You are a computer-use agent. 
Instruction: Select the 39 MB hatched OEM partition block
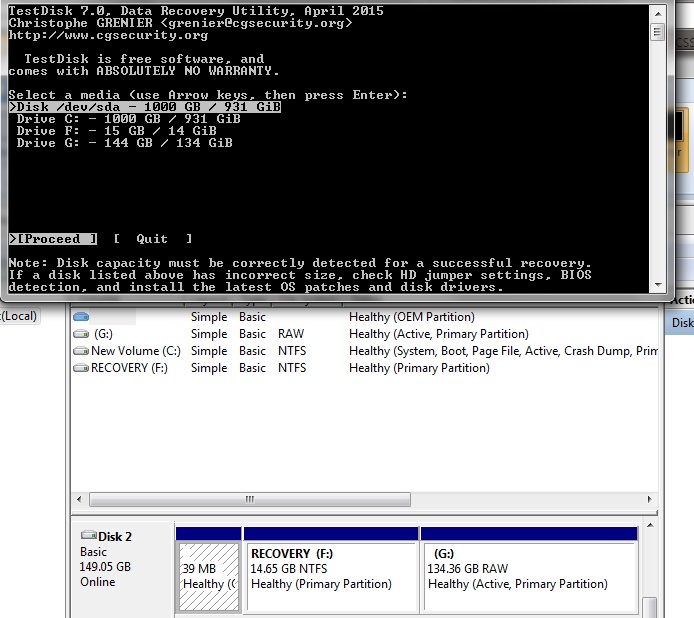click(208, 576)
